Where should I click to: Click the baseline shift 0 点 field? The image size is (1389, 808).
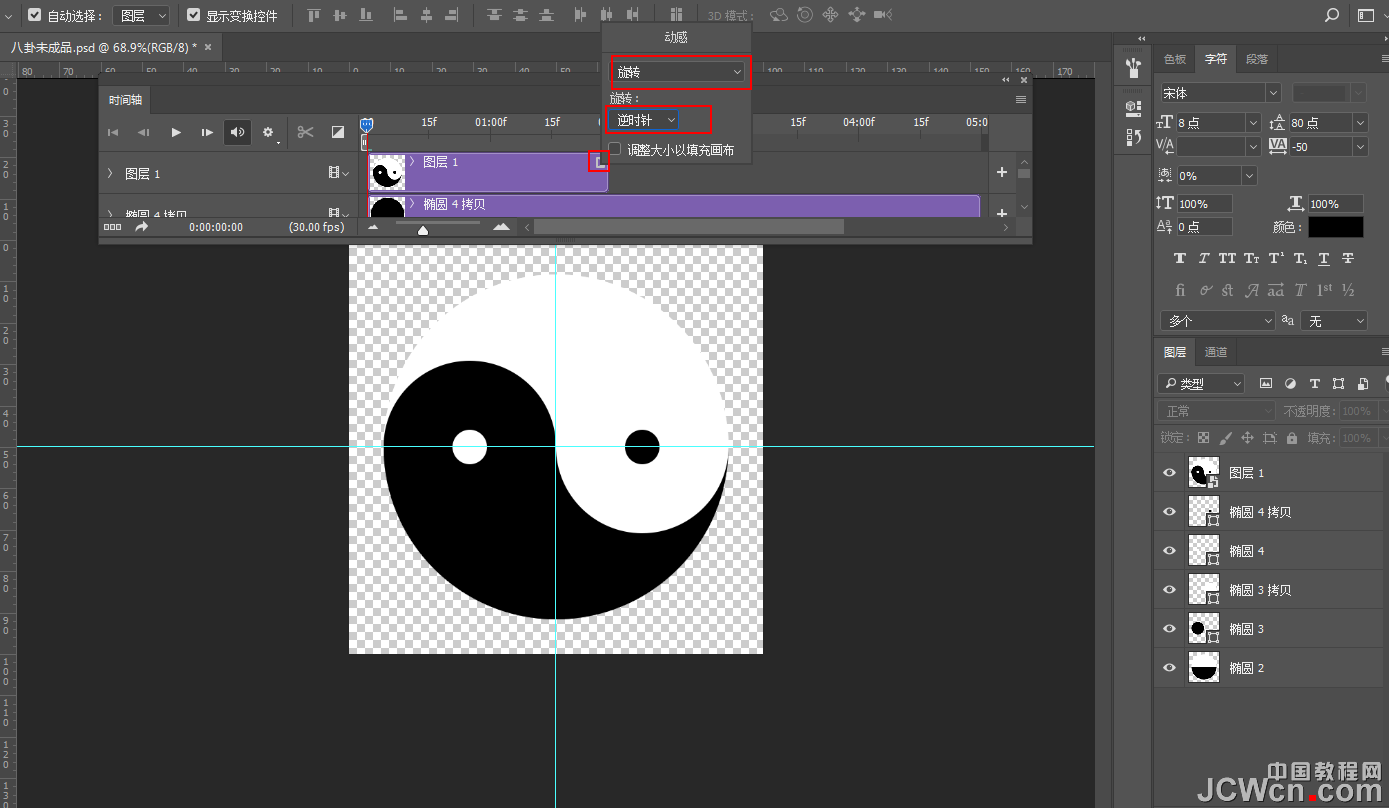pos(1204,227)
